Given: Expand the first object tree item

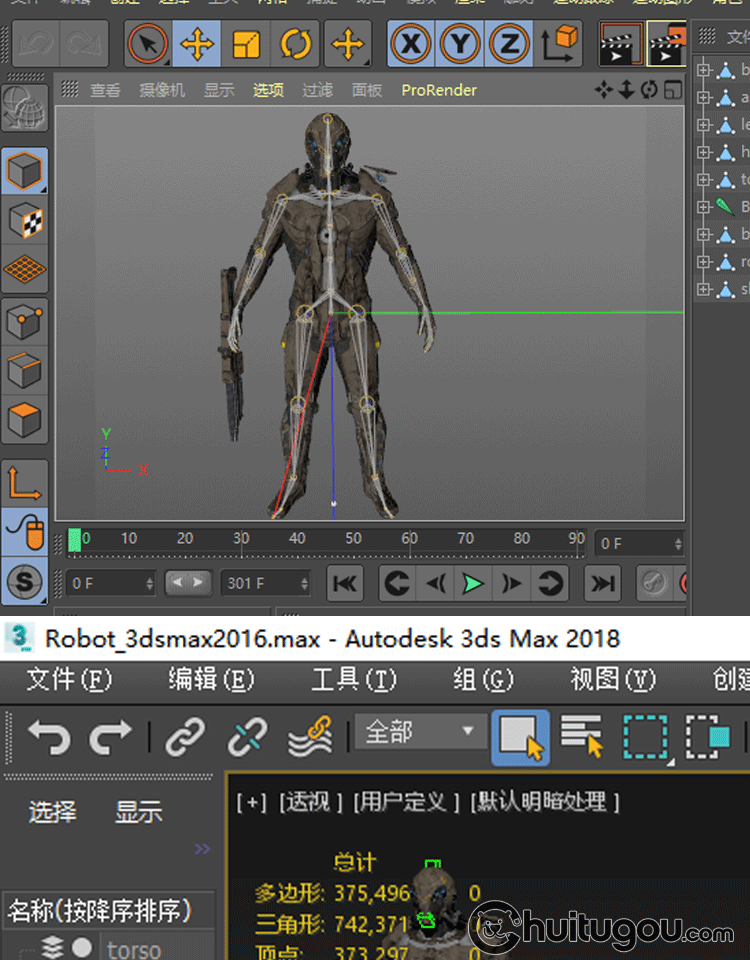Looking at the screenshot, I should (703, 70).
